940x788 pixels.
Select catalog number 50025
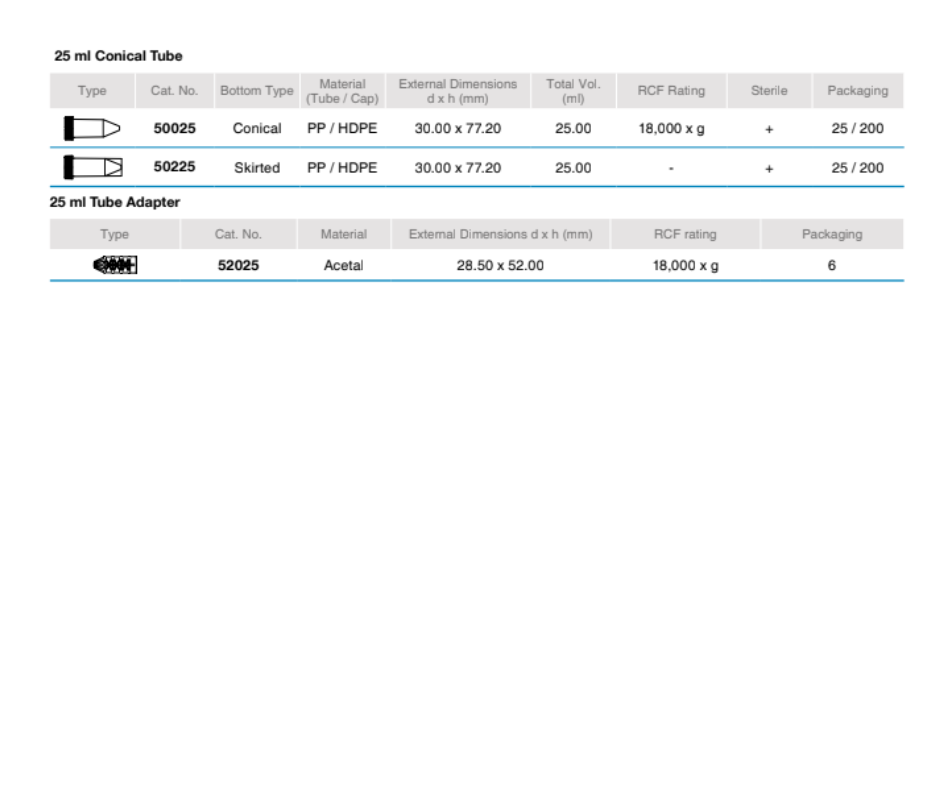point(174,128)
